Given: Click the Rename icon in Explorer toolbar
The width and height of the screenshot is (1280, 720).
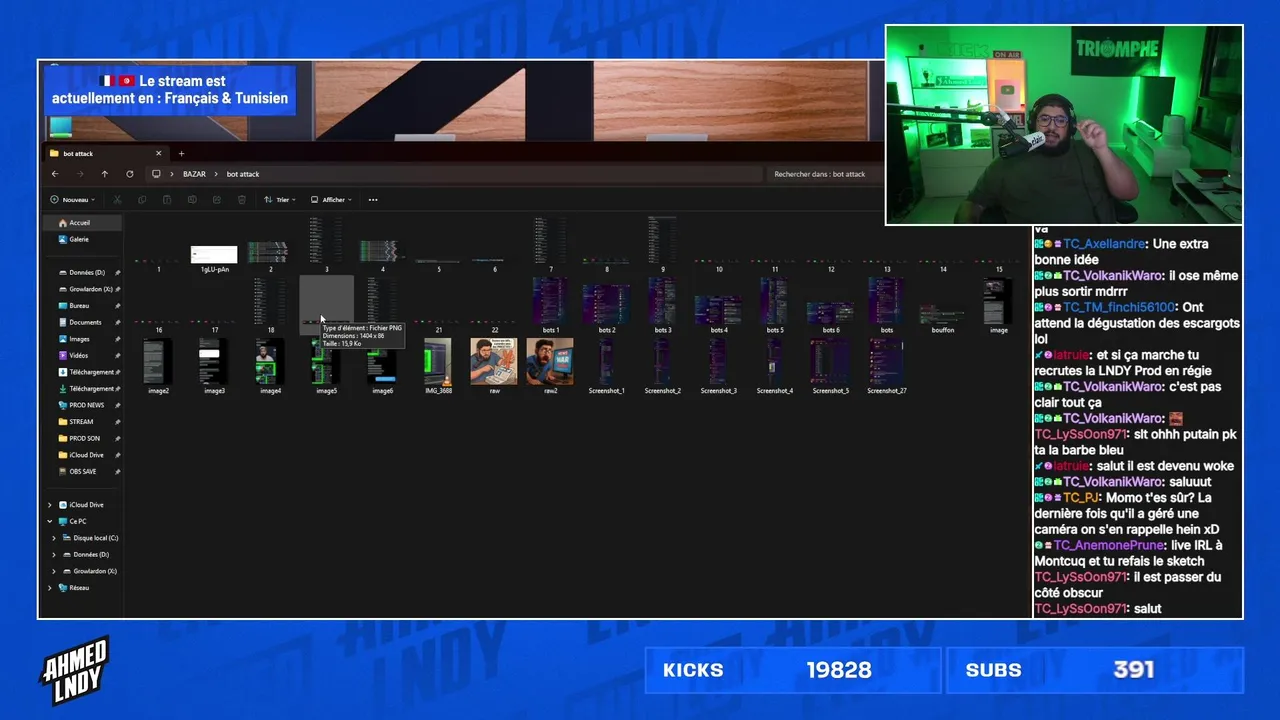Looking at the screenshot, I should (192, 200).
